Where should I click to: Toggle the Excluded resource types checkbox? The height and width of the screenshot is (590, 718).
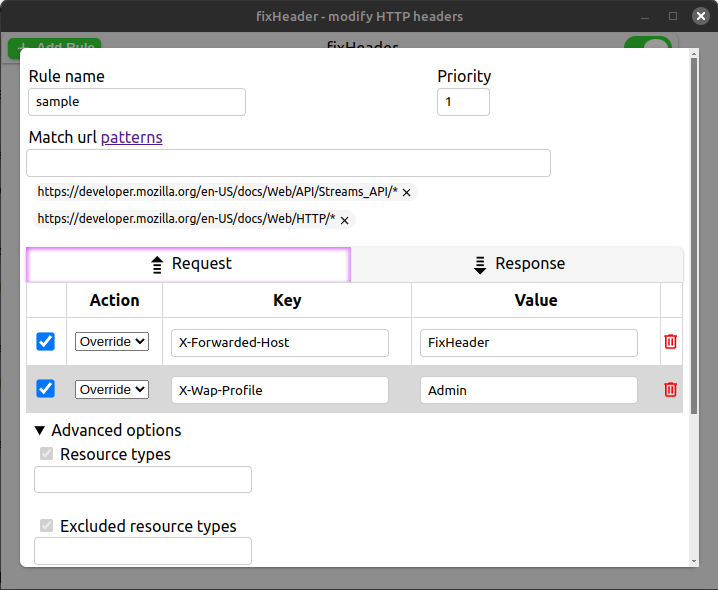point(46,526)
